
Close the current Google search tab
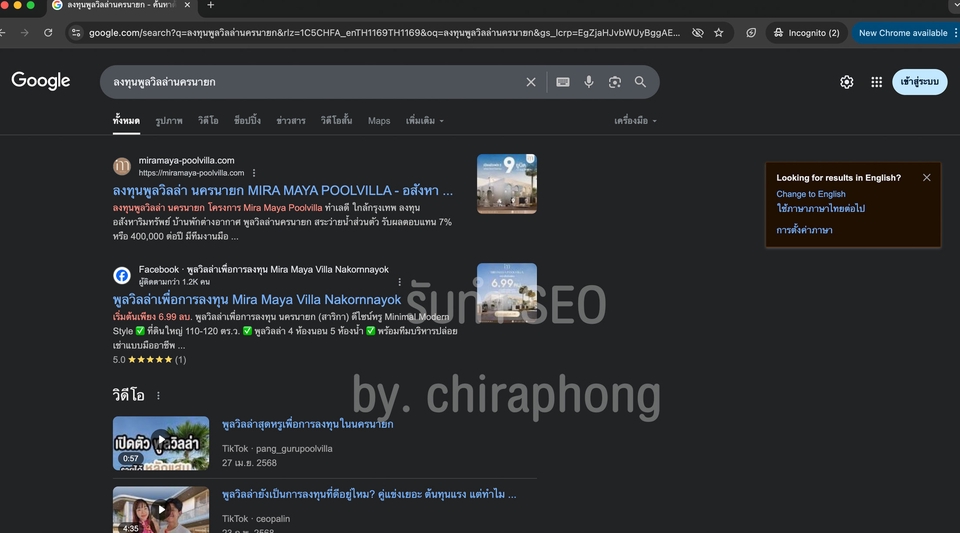pos(187,5)
